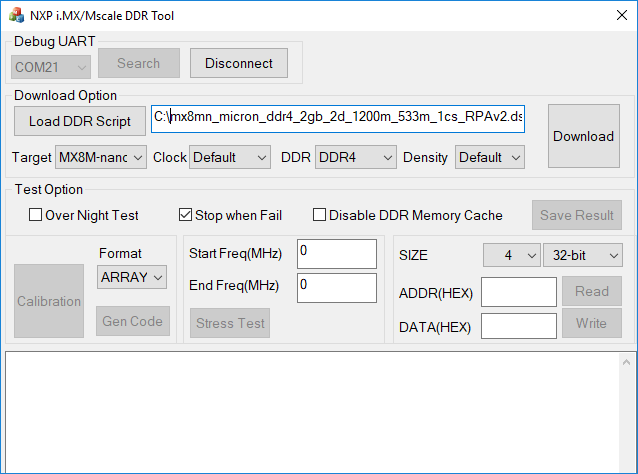
Task: Click the NXP DDR Tool title bar icon
Action: pyautogui.click(x=16, y=14)
